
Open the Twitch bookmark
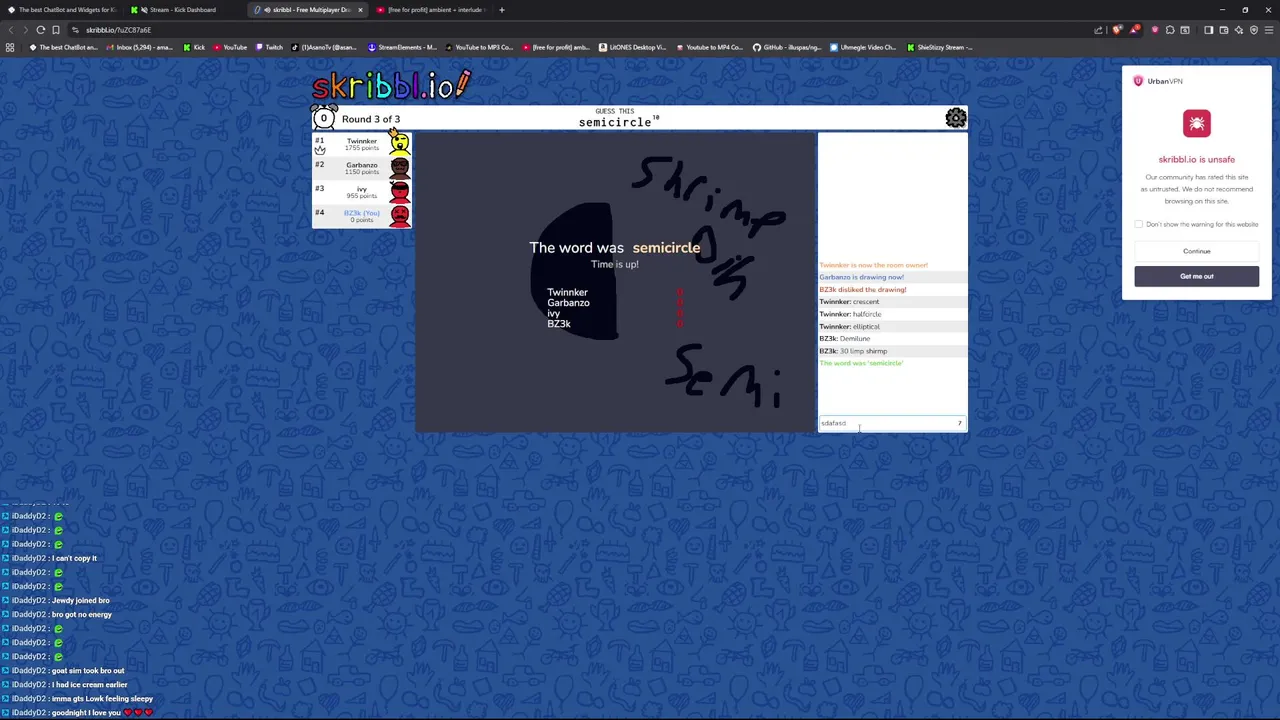coord(269,47)
